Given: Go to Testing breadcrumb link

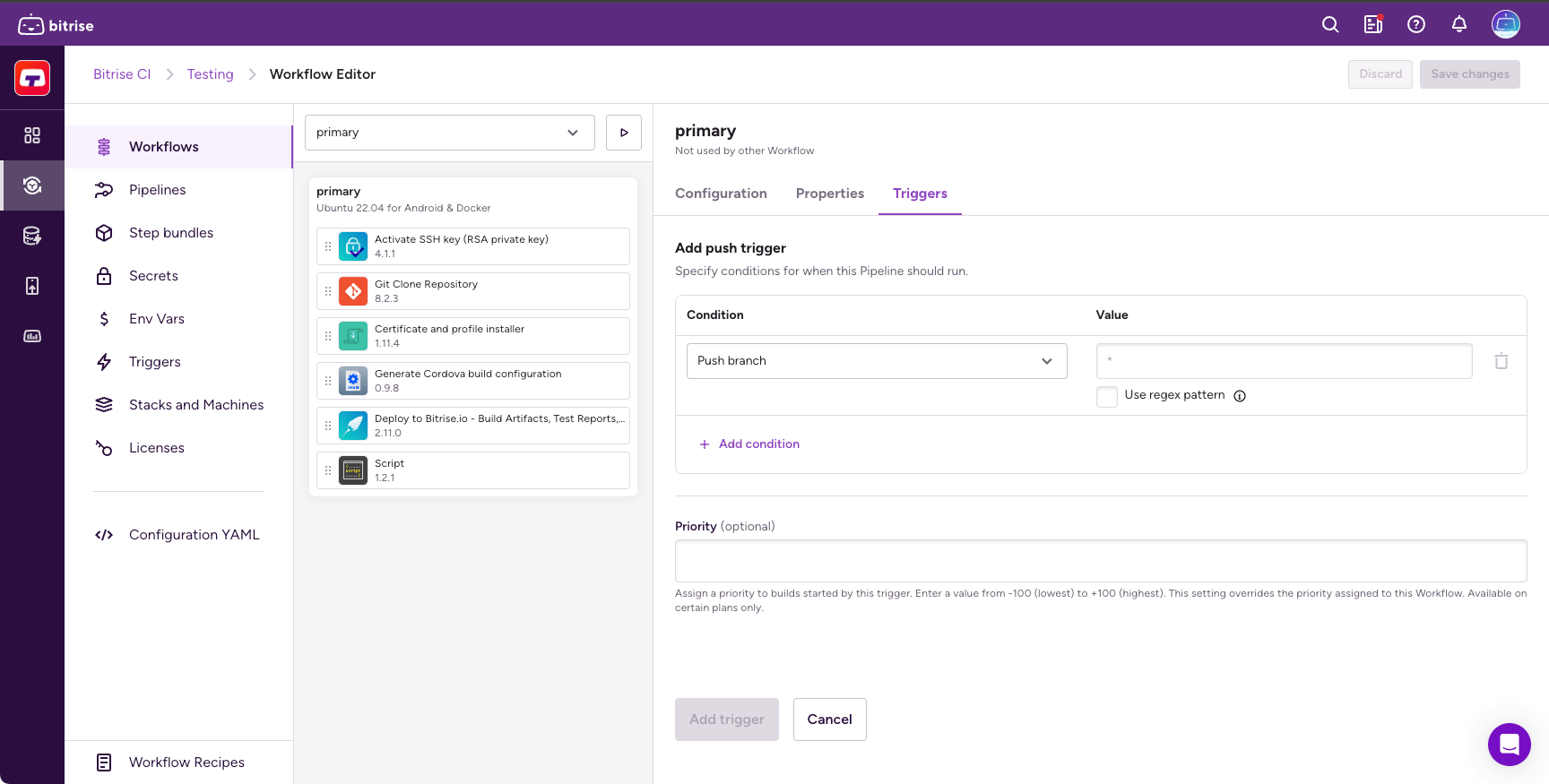Looking at the screenshot, I should [210, 74].
